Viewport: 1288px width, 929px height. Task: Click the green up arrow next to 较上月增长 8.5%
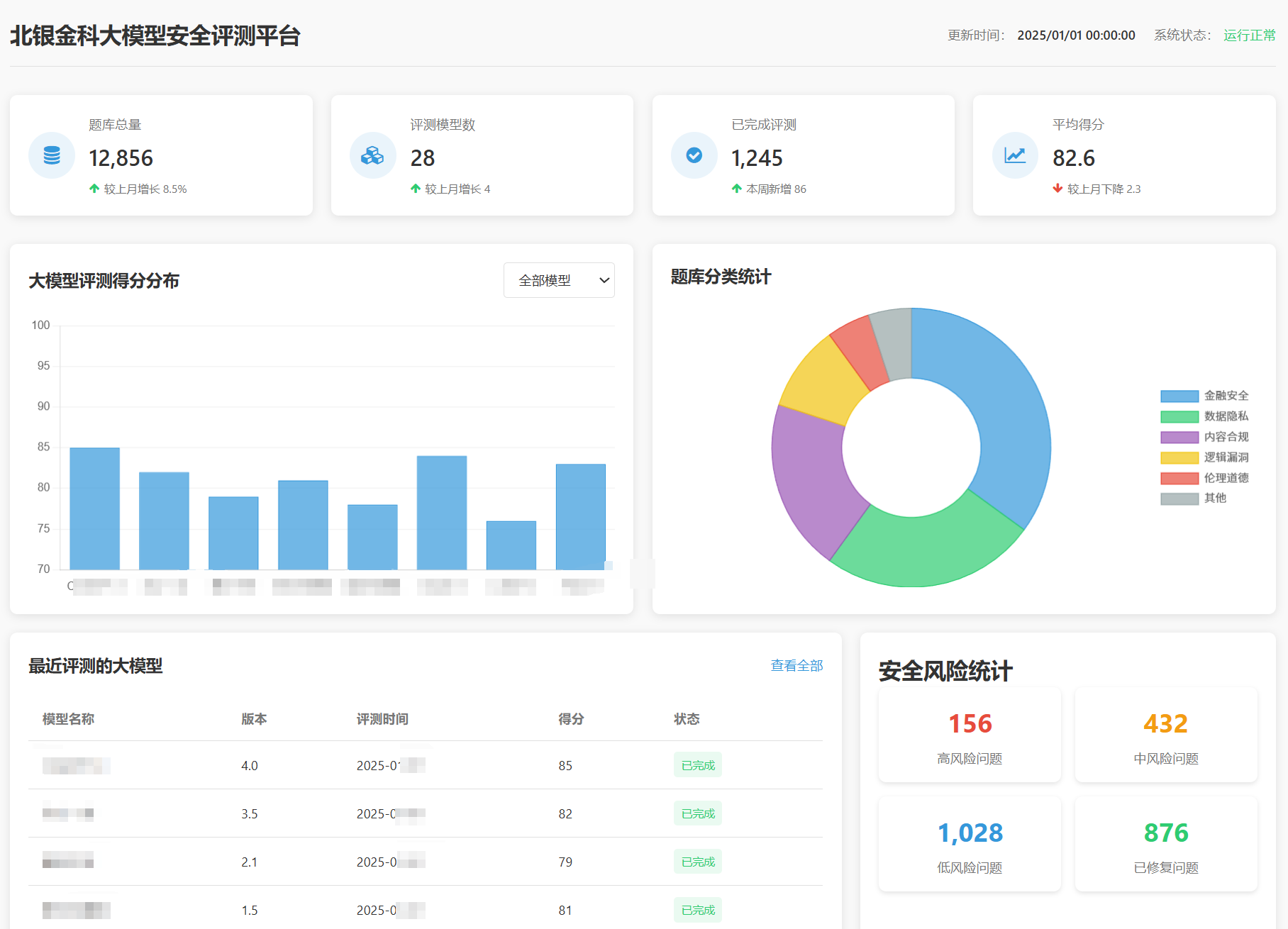94,189
